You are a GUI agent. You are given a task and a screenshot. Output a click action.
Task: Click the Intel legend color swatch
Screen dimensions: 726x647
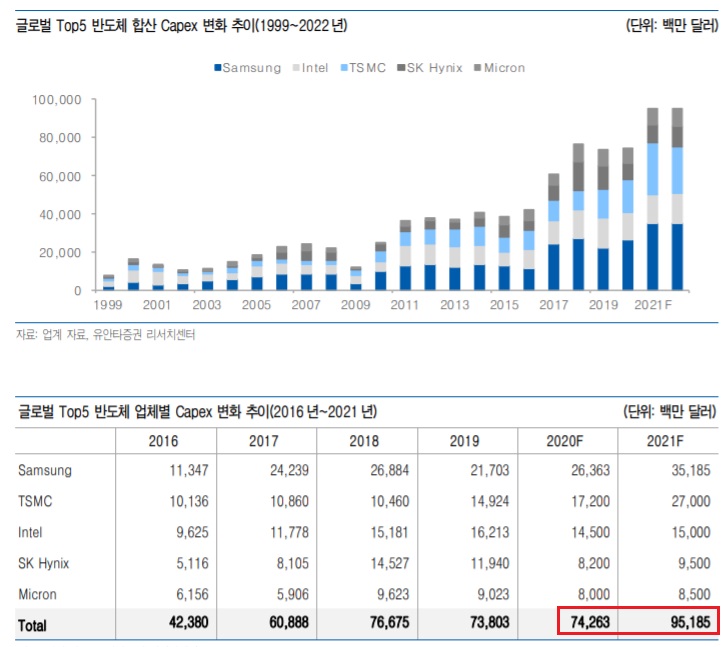point(297,68)
